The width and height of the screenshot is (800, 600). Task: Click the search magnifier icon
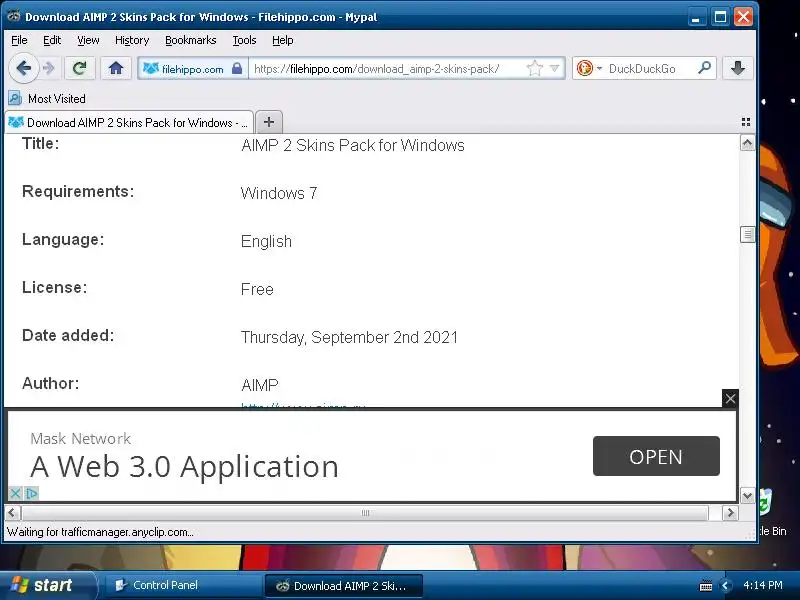(705, 68)
